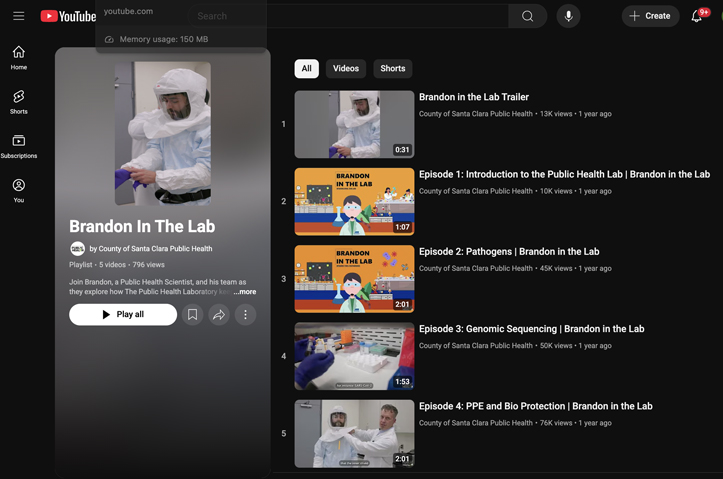This screenshot has width=723, height=479.
Task: Click the playlist cover image
Action: coord(163,133)
